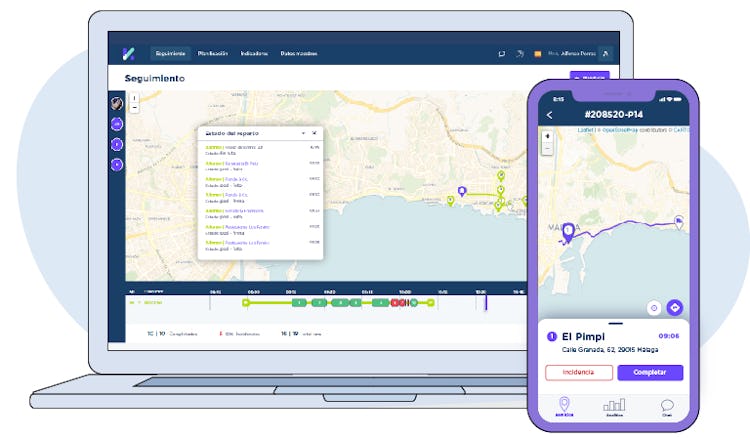
Task: Click the orange flag icon in the laptop header
Action: (x=538, y=54)
